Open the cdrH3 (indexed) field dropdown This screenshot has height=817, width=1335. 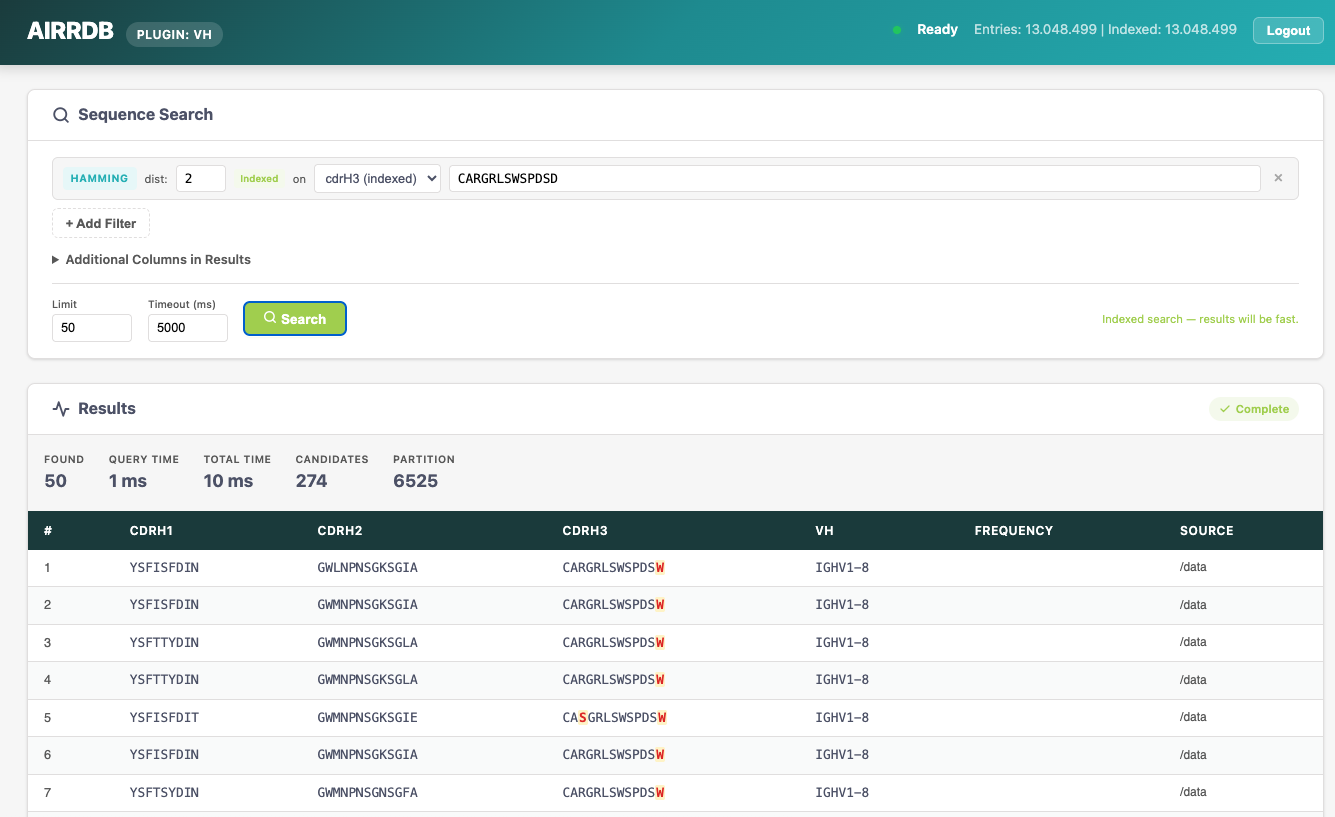[377, 177]
